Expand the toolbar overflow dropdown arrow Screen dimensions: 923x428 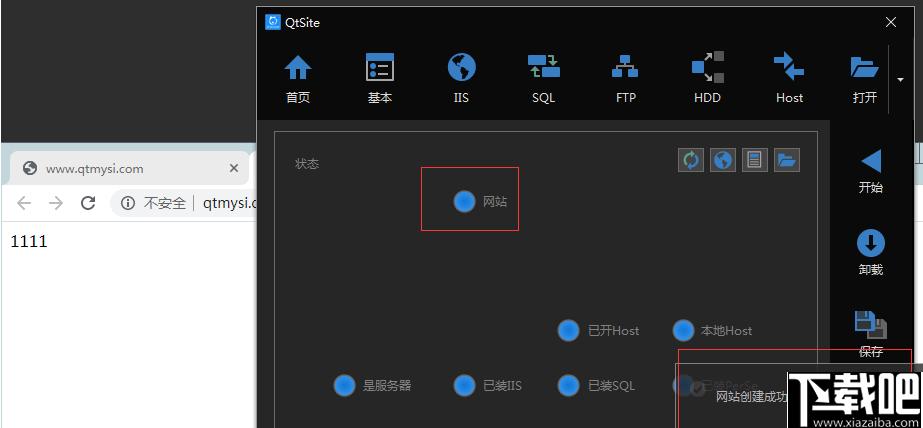click(900, 79)
